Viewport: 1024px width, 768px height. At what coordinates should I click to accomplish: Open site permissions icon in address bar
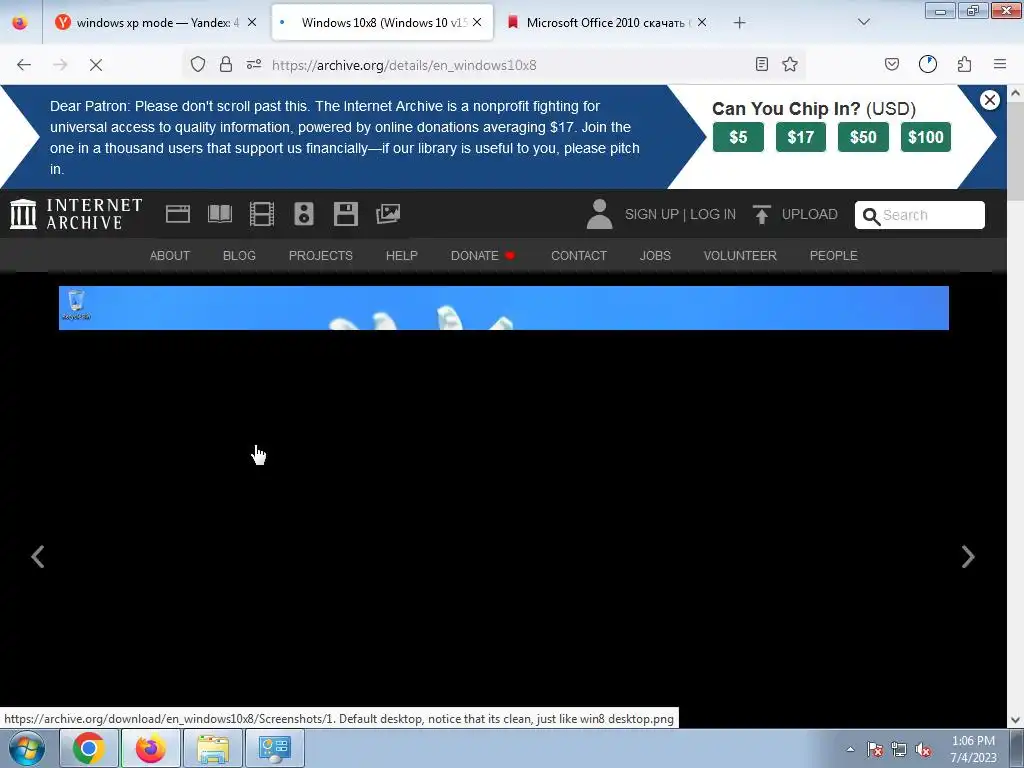[254, 64]
